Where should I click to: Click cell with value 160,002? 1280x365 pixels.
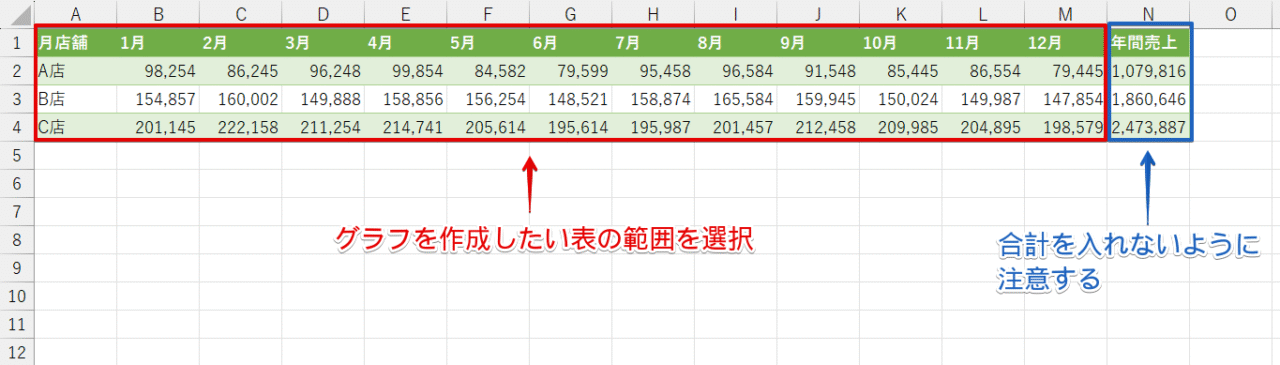point(241,99)
